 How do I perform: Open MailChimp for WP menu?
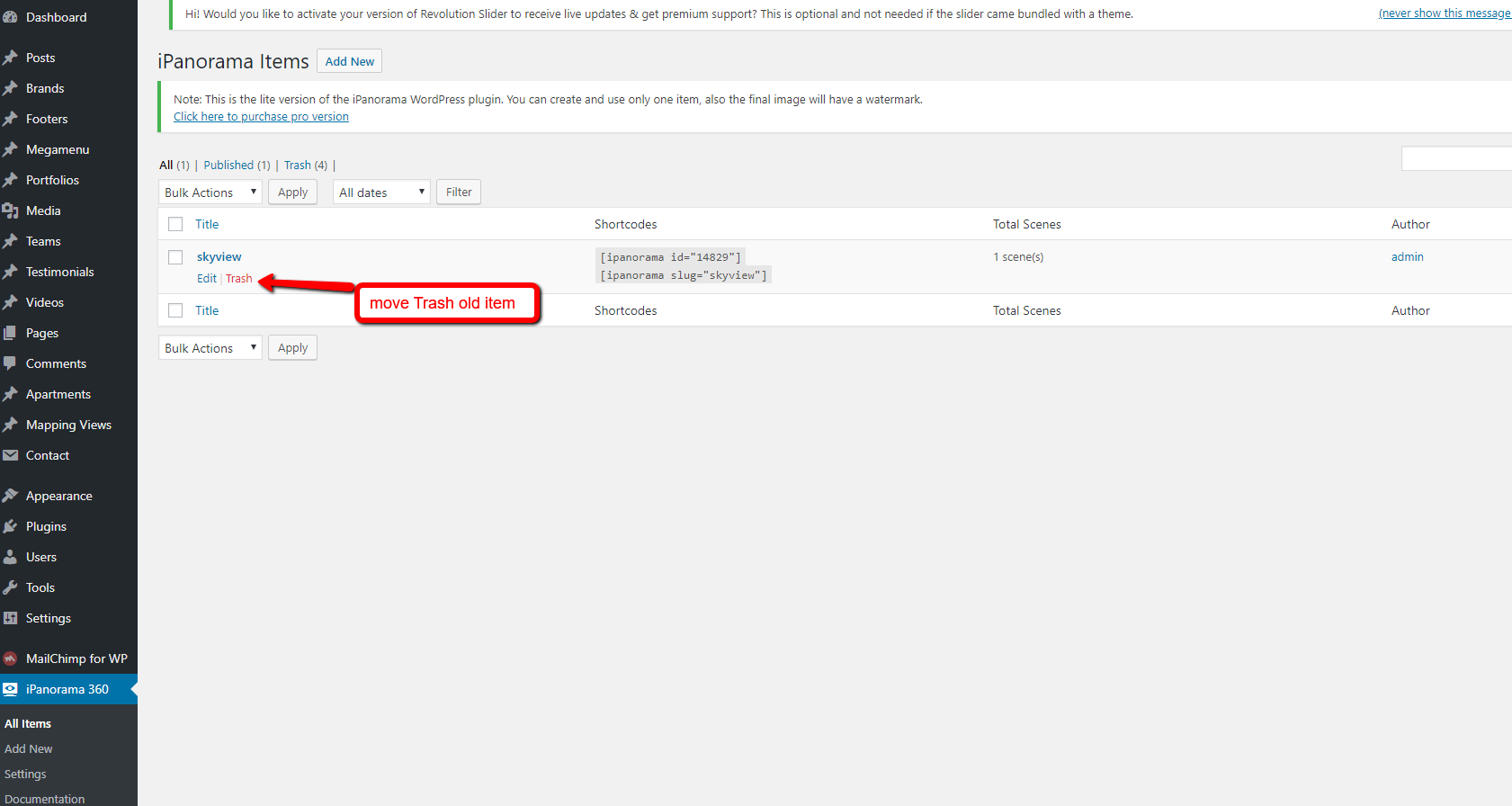click(x=76, y=658)
